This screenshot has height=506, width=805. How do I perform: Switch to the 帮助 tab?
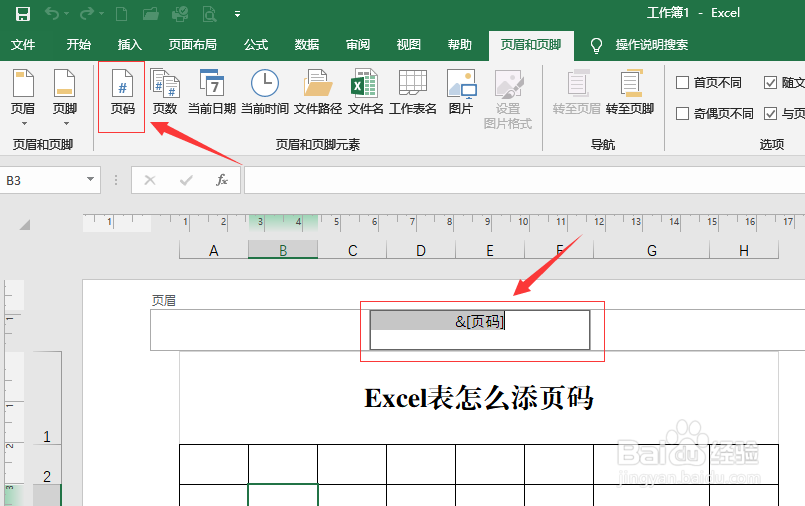(x=459, y=45)
